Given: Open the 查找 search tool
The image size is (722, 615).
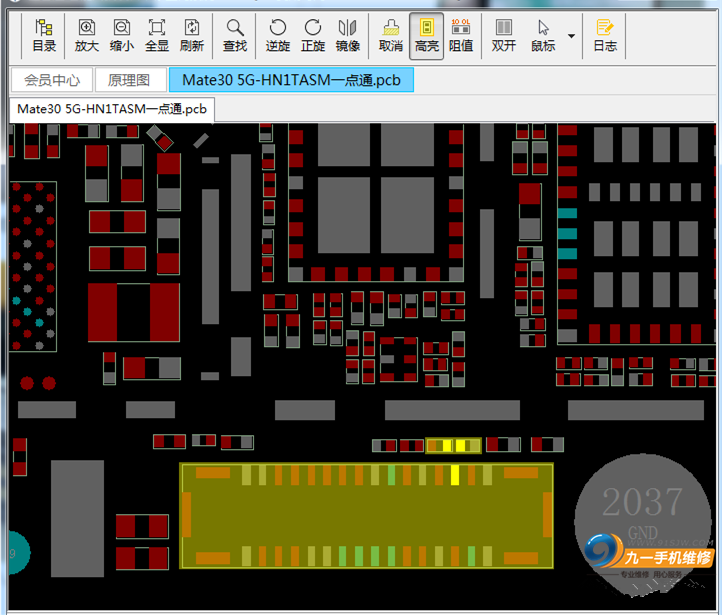Looking at the screenshot, I should (x=235, y=36).
